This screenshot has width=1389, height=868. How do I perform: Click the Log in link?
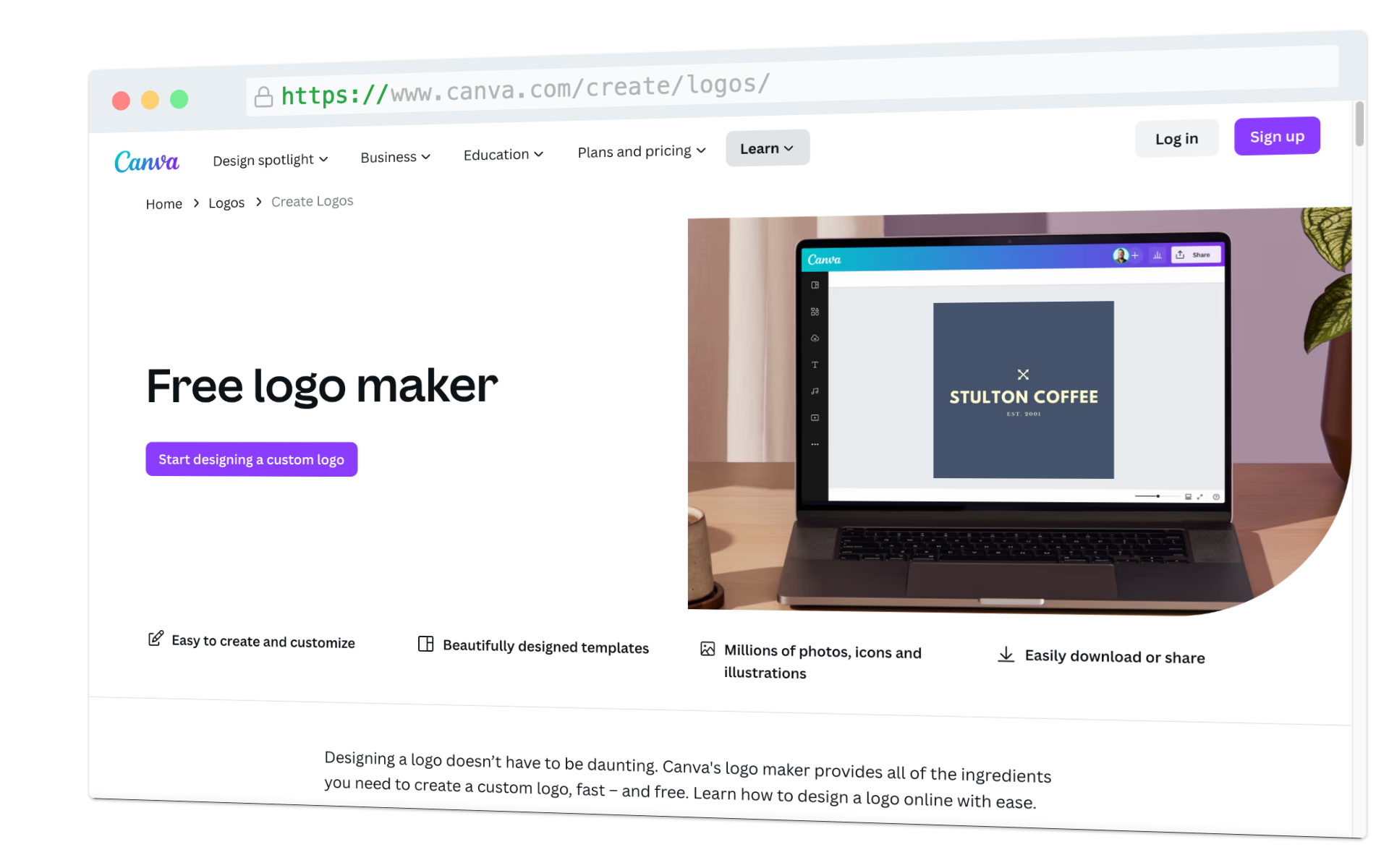click(1176, 137)
